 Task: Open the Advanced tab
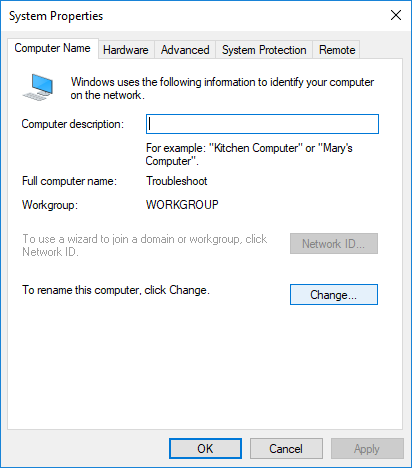click(x=185, y=50)
